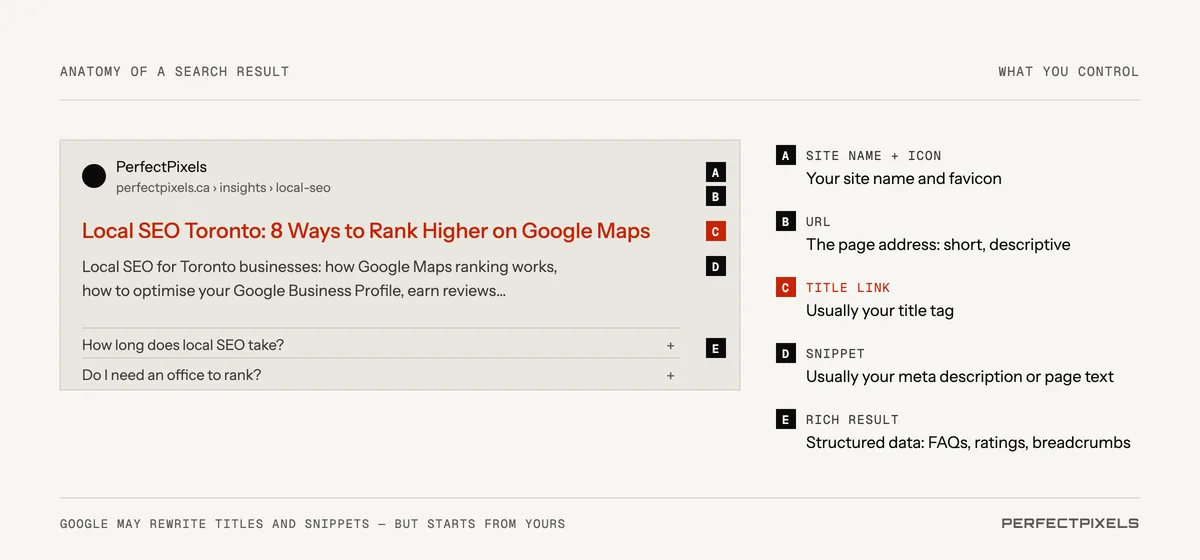Click the 'ANATOMY OF A SEARCH RESULT' header
The image size is (1200, 560).
click(x=175, y=72)
